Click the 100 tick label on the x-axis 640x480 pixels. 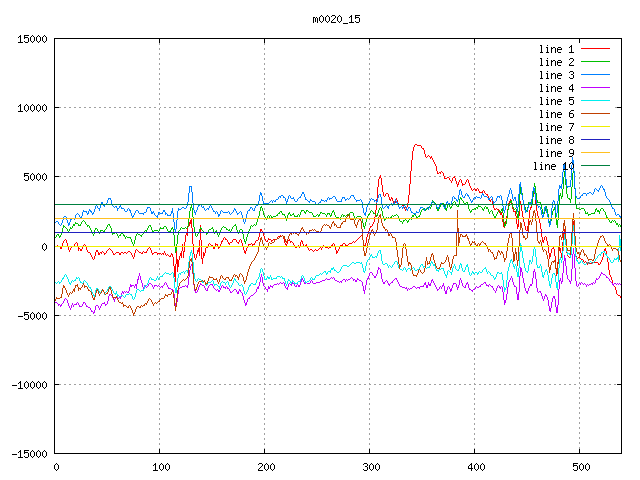160,467
